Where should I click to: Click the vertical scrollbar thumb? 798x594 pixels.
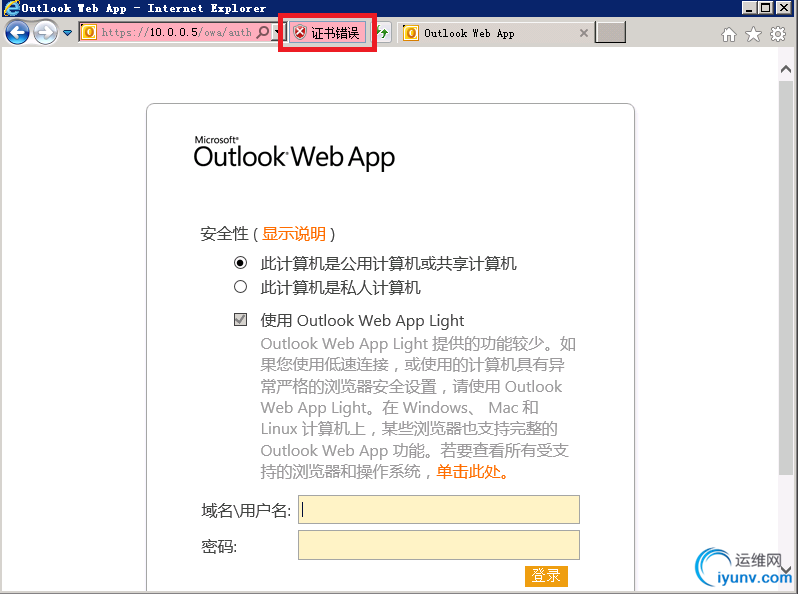pos(786,277)
